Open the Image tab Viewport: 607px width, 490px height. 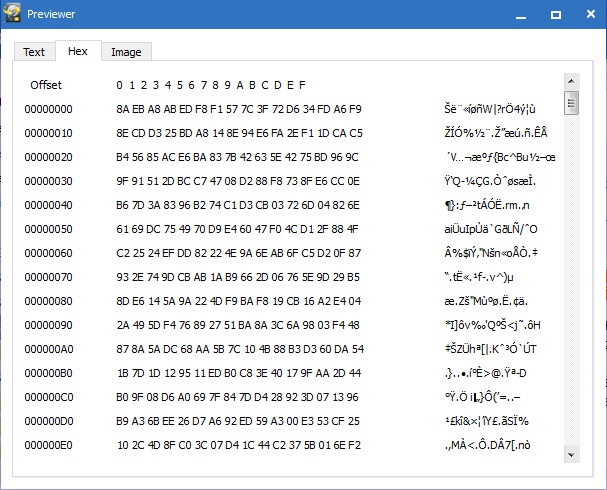tap(126, 52)
